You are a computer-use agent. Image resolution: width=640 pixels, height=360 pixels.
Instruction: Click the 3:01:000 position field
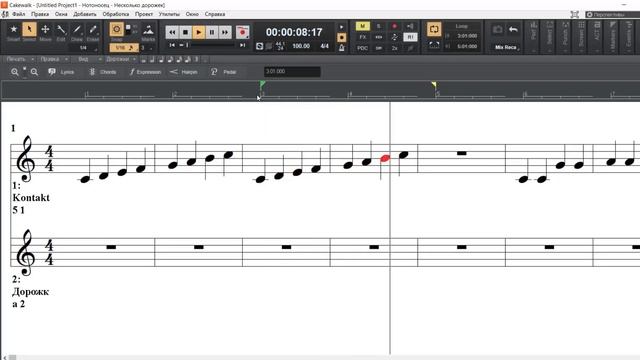coord(292,71)
